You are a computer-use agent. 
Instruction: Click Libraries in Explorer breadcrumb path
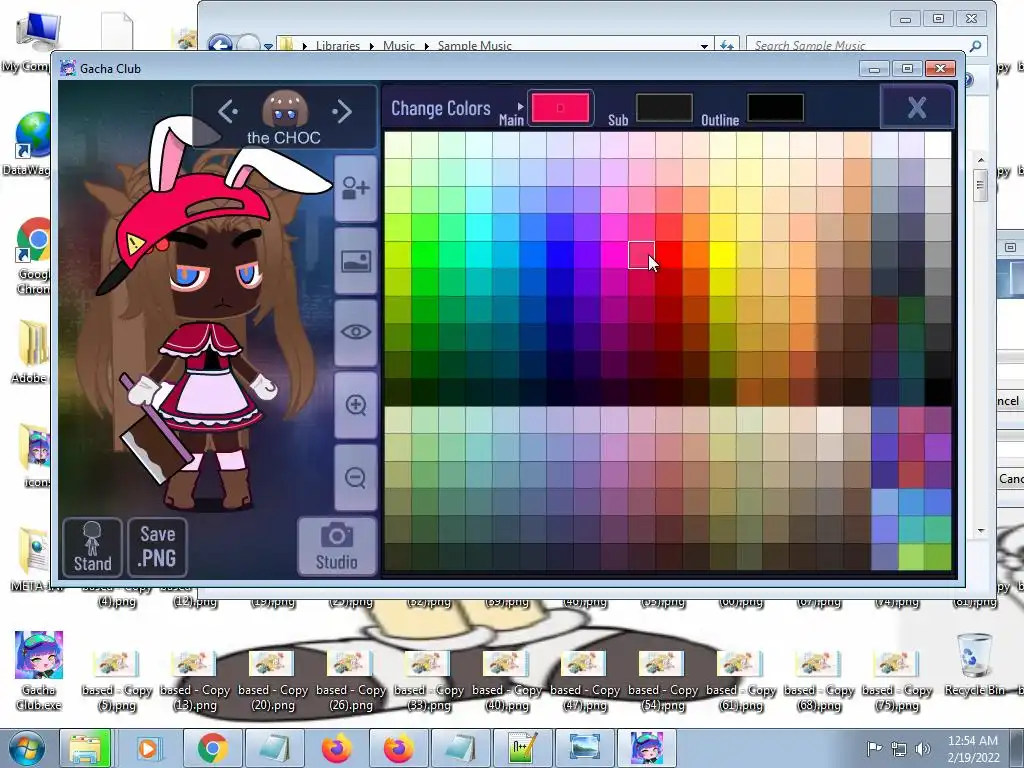[338, 46]
